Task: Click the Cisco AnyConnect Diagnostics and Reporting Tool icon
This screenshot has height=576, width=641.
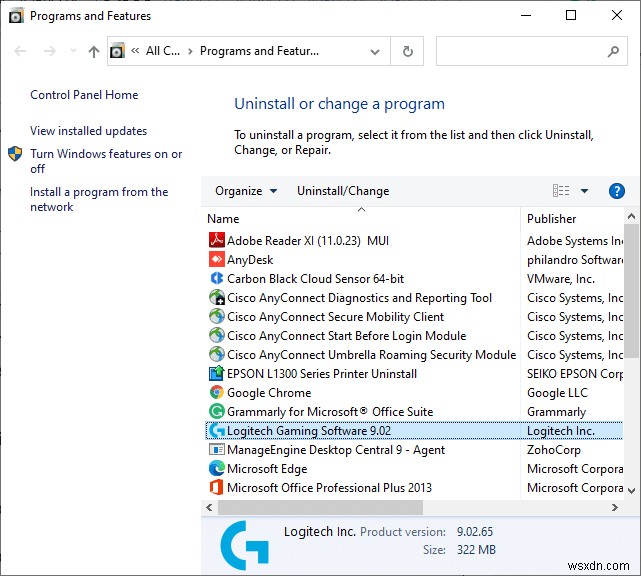Action: coord(216,298)
